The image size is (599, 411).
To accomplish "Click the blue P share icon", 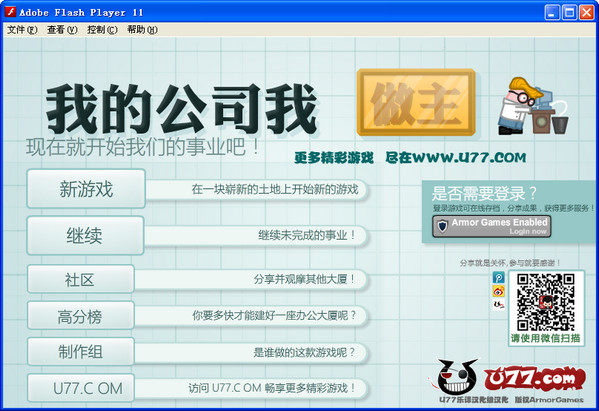I will point(499,277).
